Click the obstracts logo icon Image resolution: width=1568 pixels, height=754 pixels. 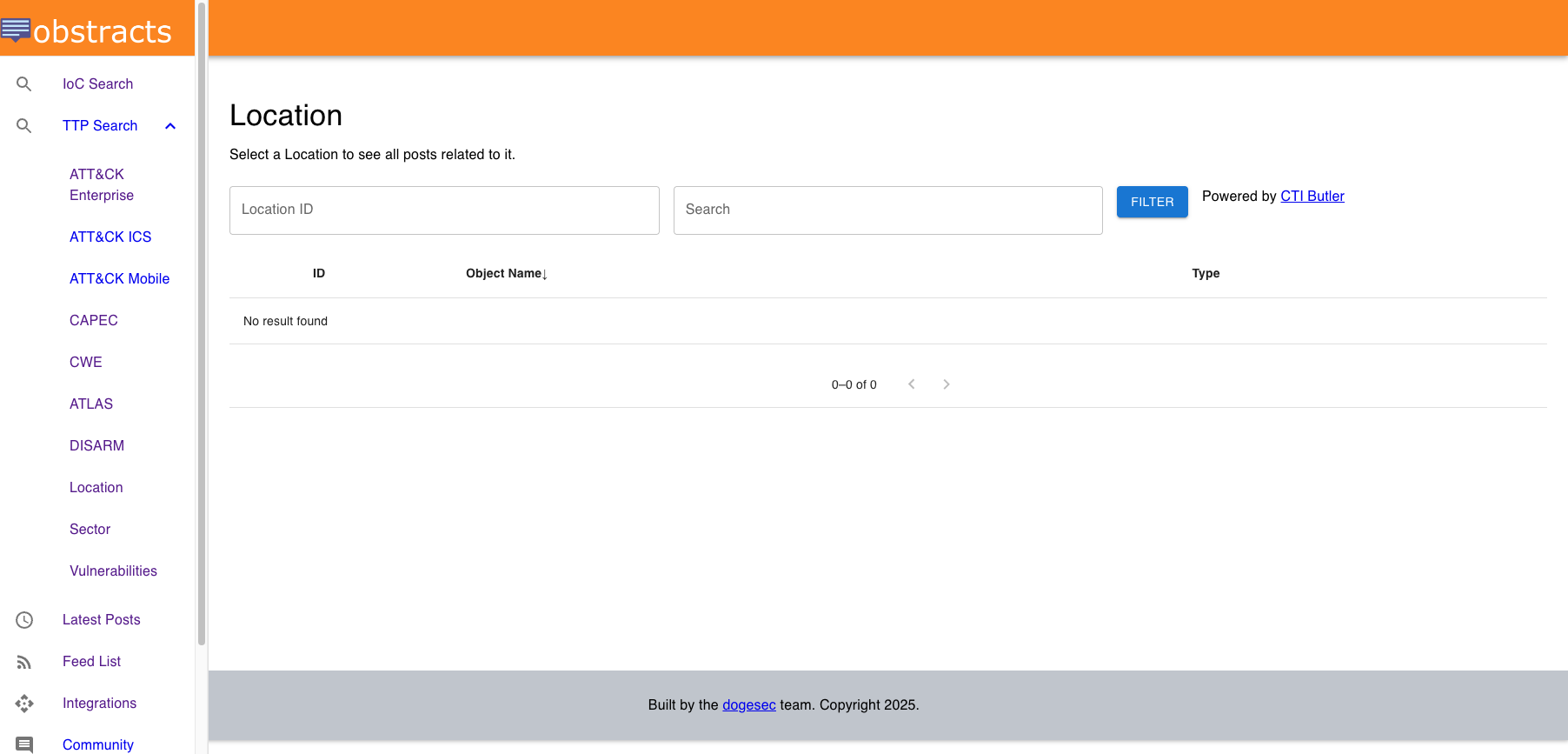[x=16, y=30]
